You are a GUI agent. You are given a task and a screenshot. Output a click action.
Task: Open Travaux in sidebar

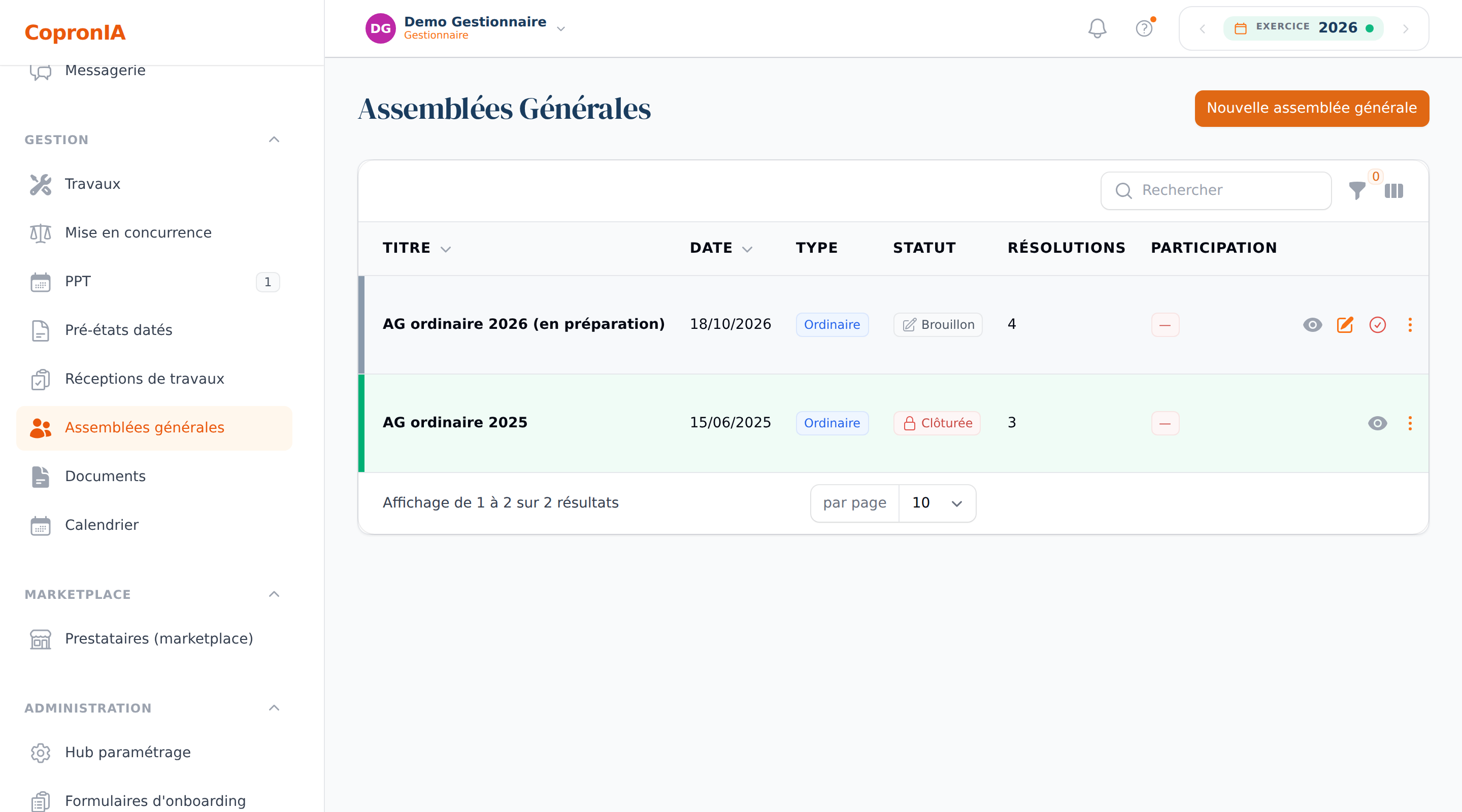[154, 184]
